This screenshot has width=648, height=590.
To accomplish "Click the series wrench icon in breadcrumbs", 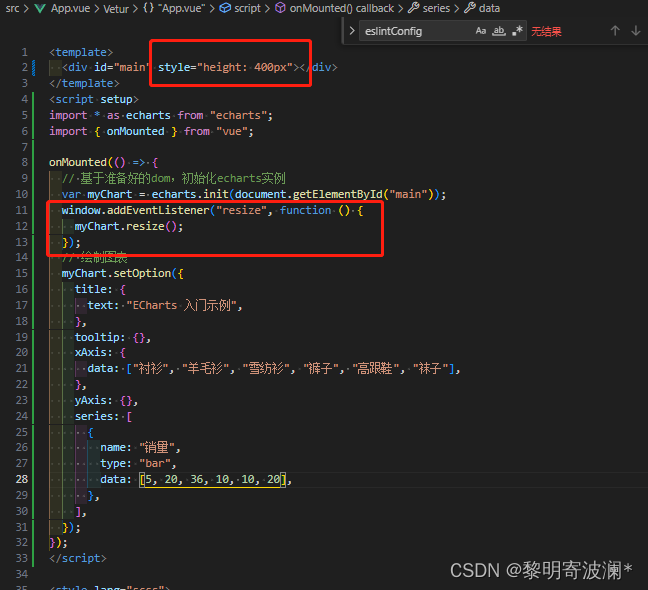I will tap(413, 8).
